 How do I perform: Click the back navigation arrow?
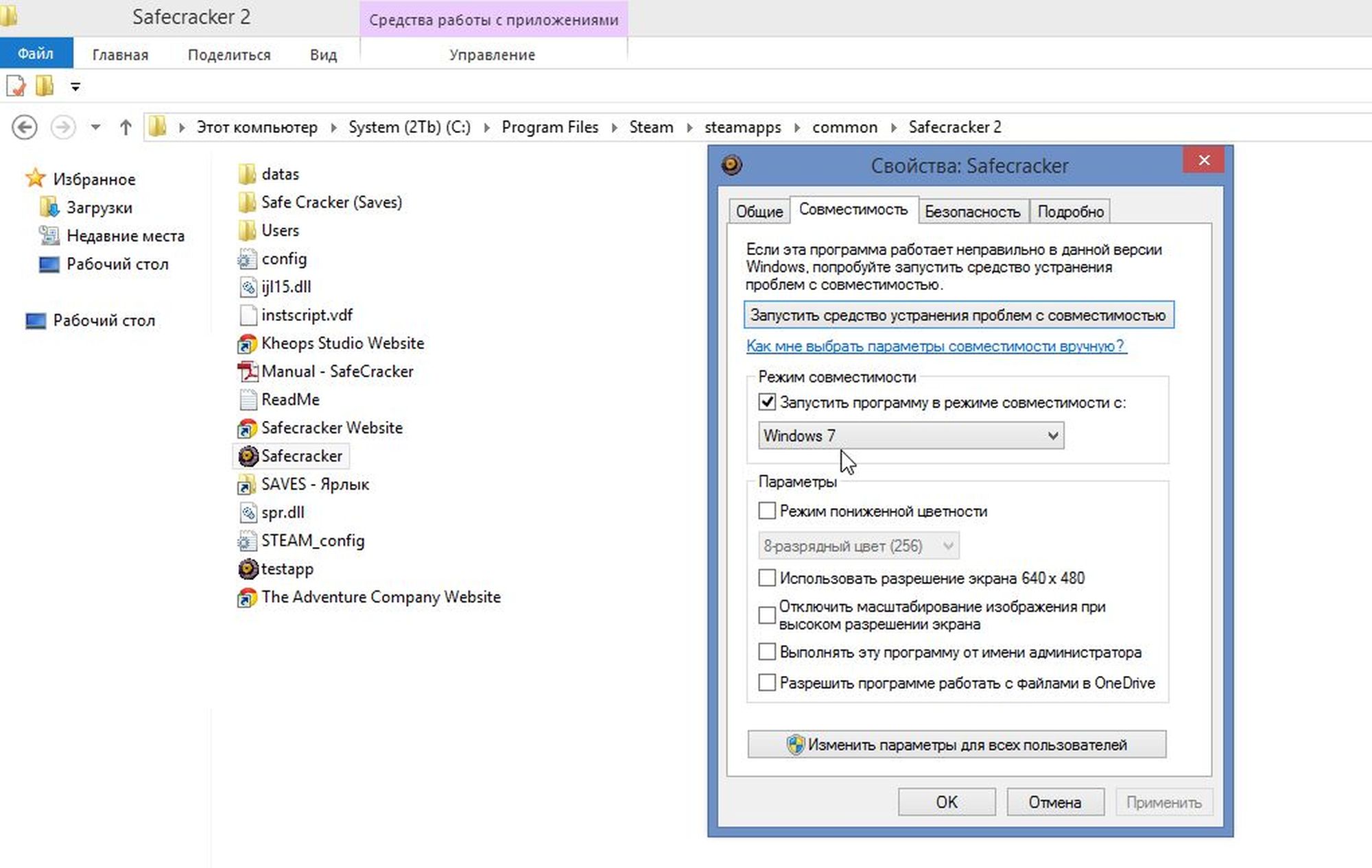click(x=25, y=127)
